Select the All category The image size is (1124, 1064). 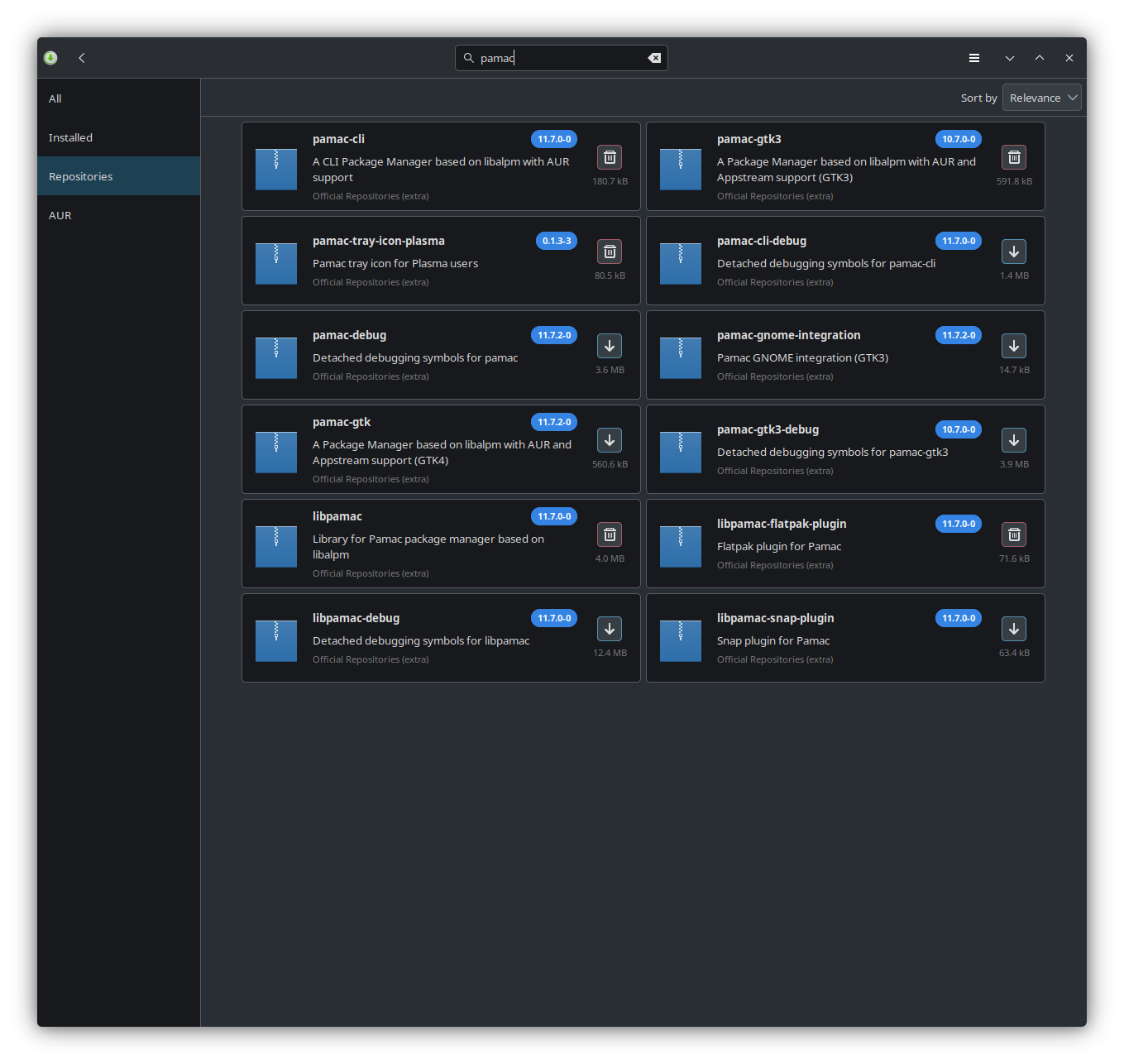click(x=119, y=98)
